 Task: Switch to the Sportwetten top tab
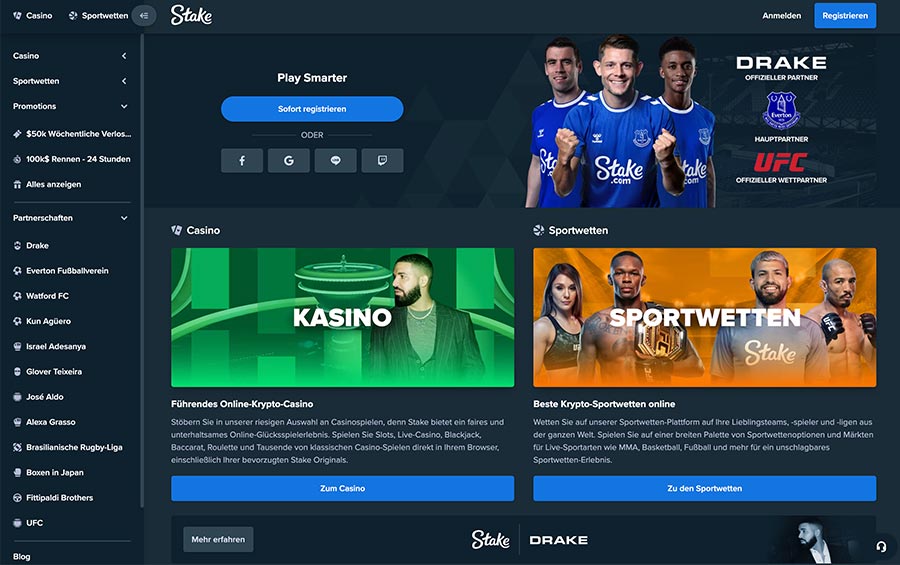click(98, 16)
